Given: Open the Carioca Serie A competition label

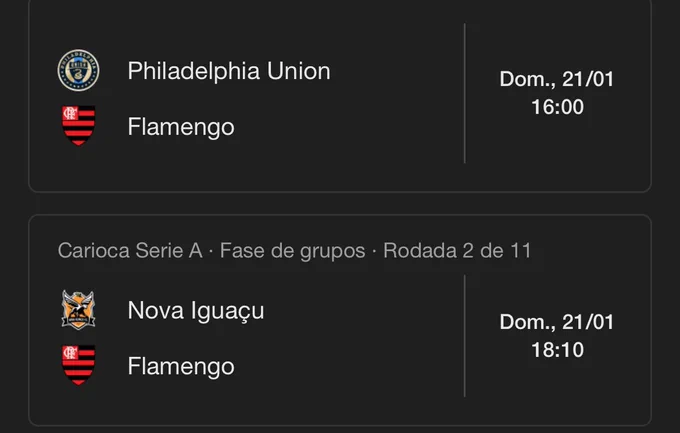Looking at the screenshot, I should coord(130,250).
